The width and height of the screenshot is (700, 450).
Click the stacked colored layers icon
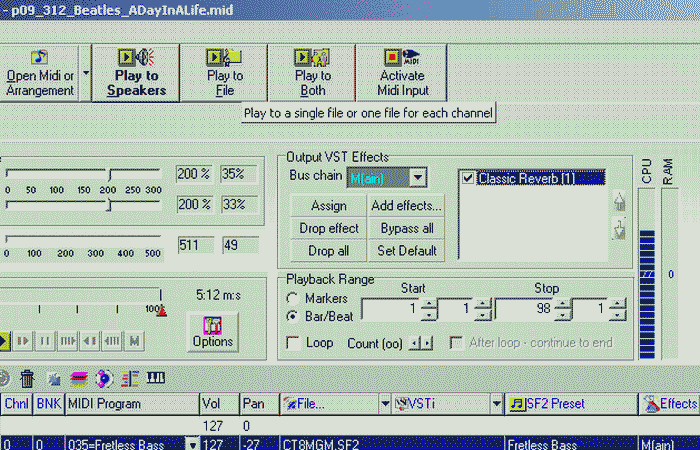coord(78,378)
